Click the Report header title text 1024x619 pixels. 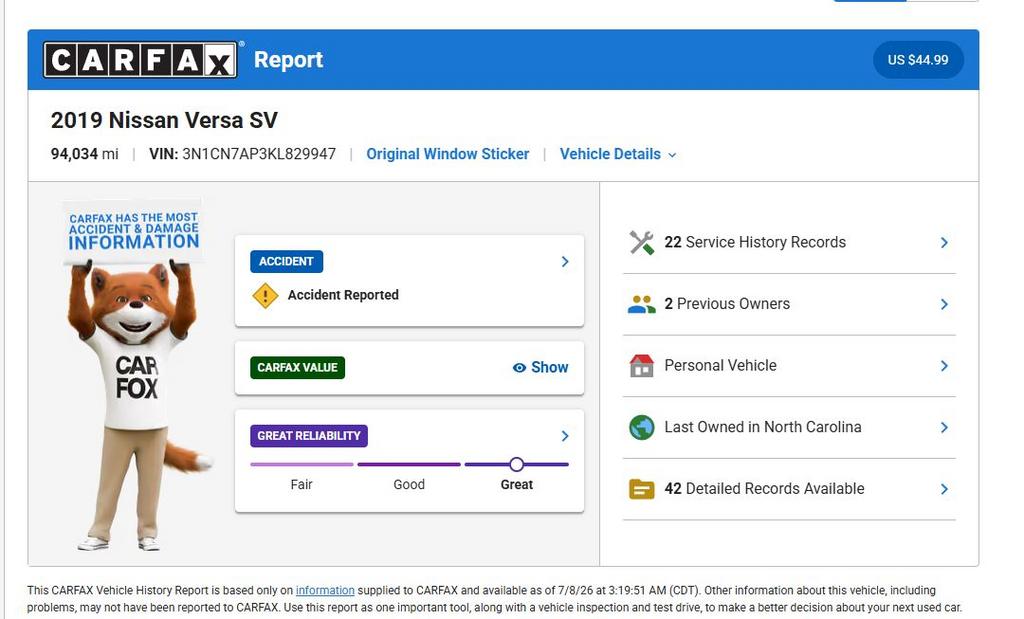coord(289,59)
